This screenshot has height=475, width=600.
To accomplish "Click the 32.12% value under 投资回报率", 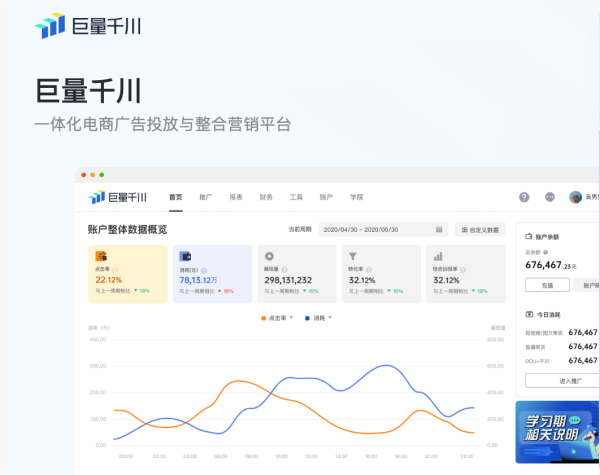I will click(x=446, y=280).
